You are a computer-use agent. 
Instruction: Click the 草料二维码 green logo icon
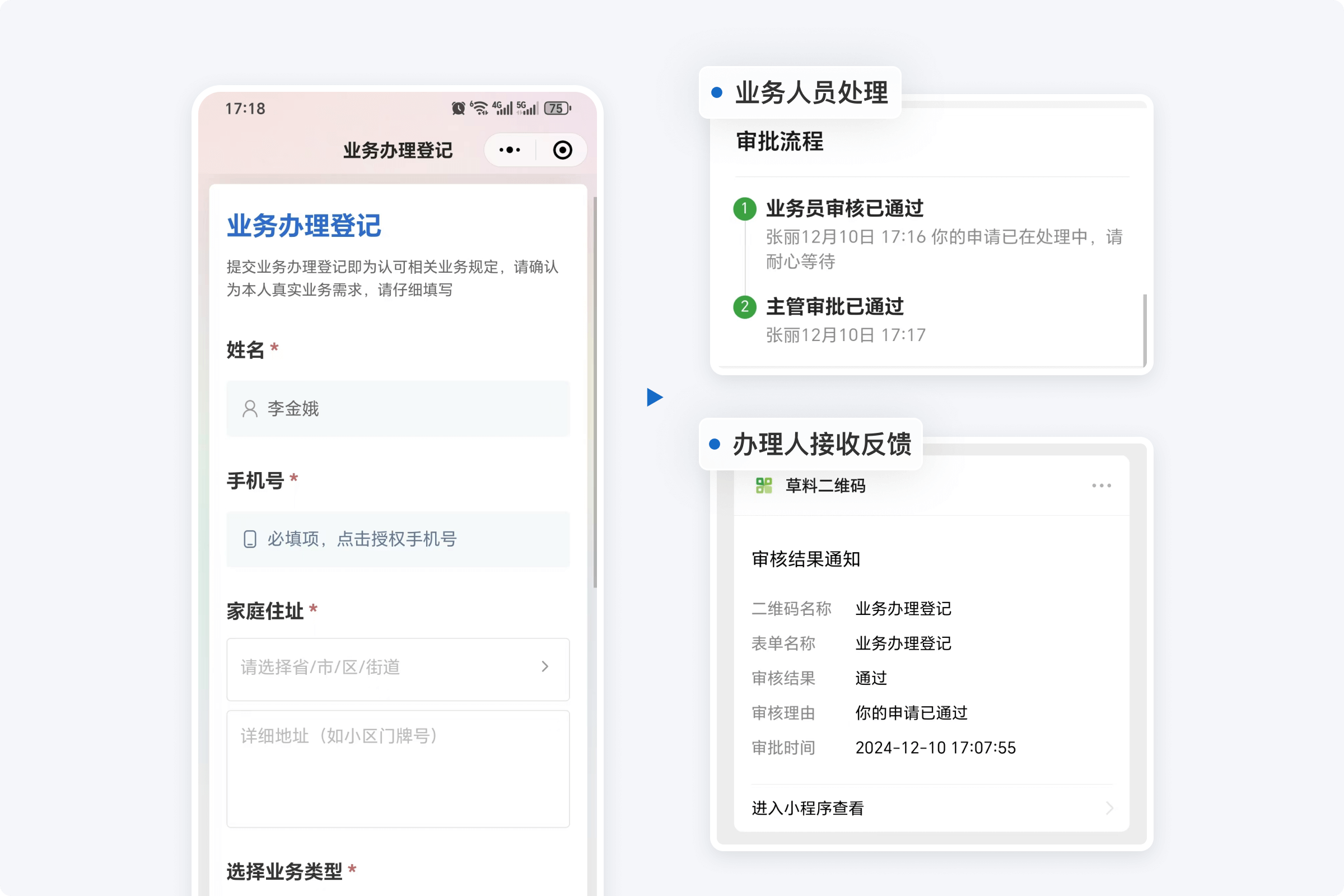coord(764,486)
